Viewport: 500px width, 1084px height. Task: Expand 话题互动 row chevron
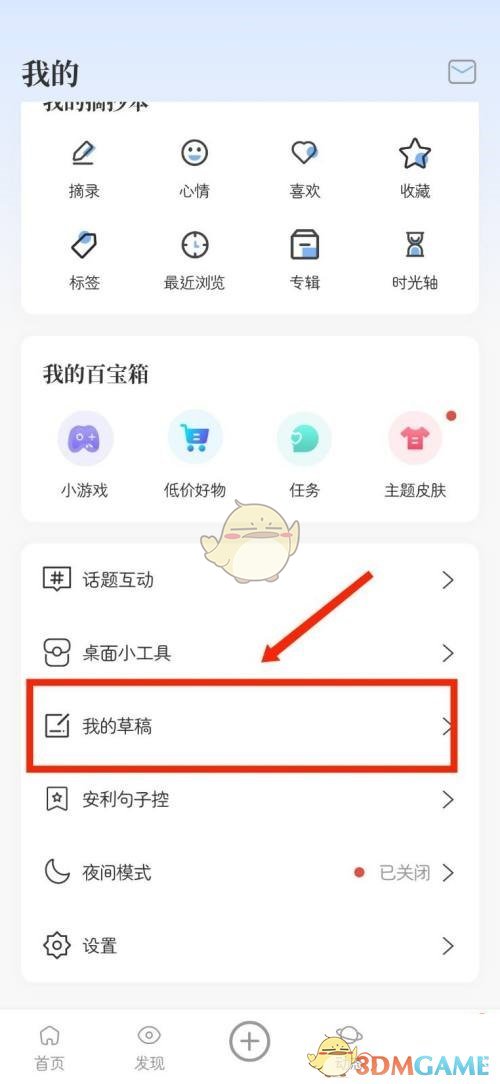coord(448,579)
